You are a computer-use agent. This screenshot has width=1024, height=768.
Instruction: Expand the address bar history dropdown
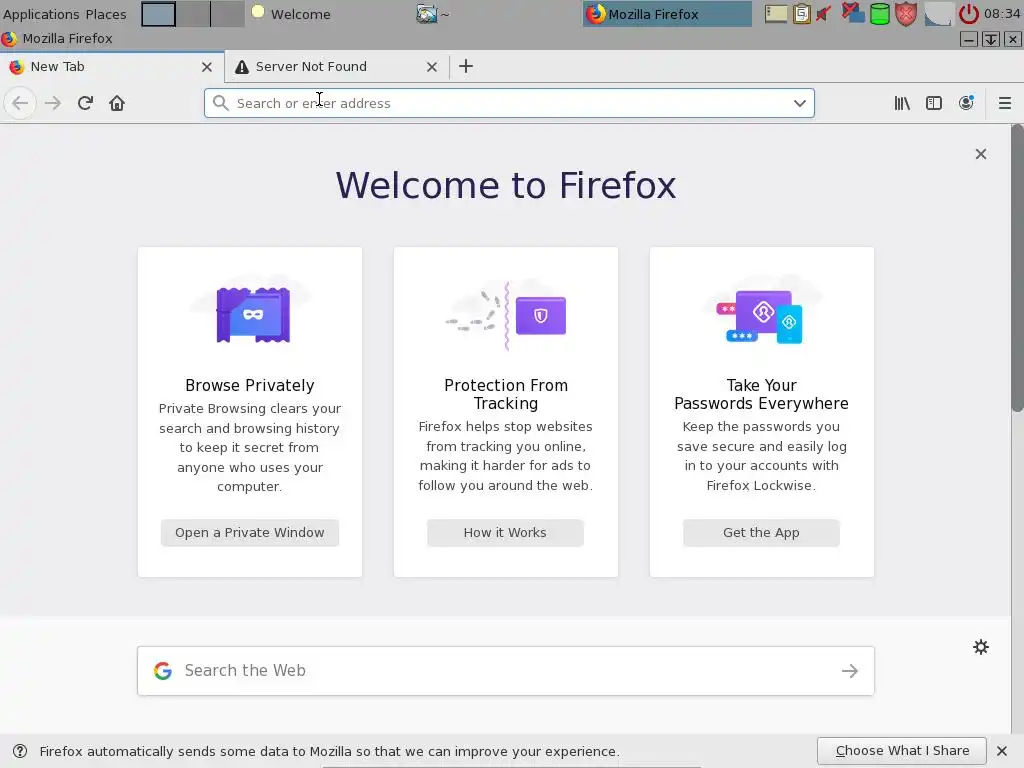(x=799, y=103)
